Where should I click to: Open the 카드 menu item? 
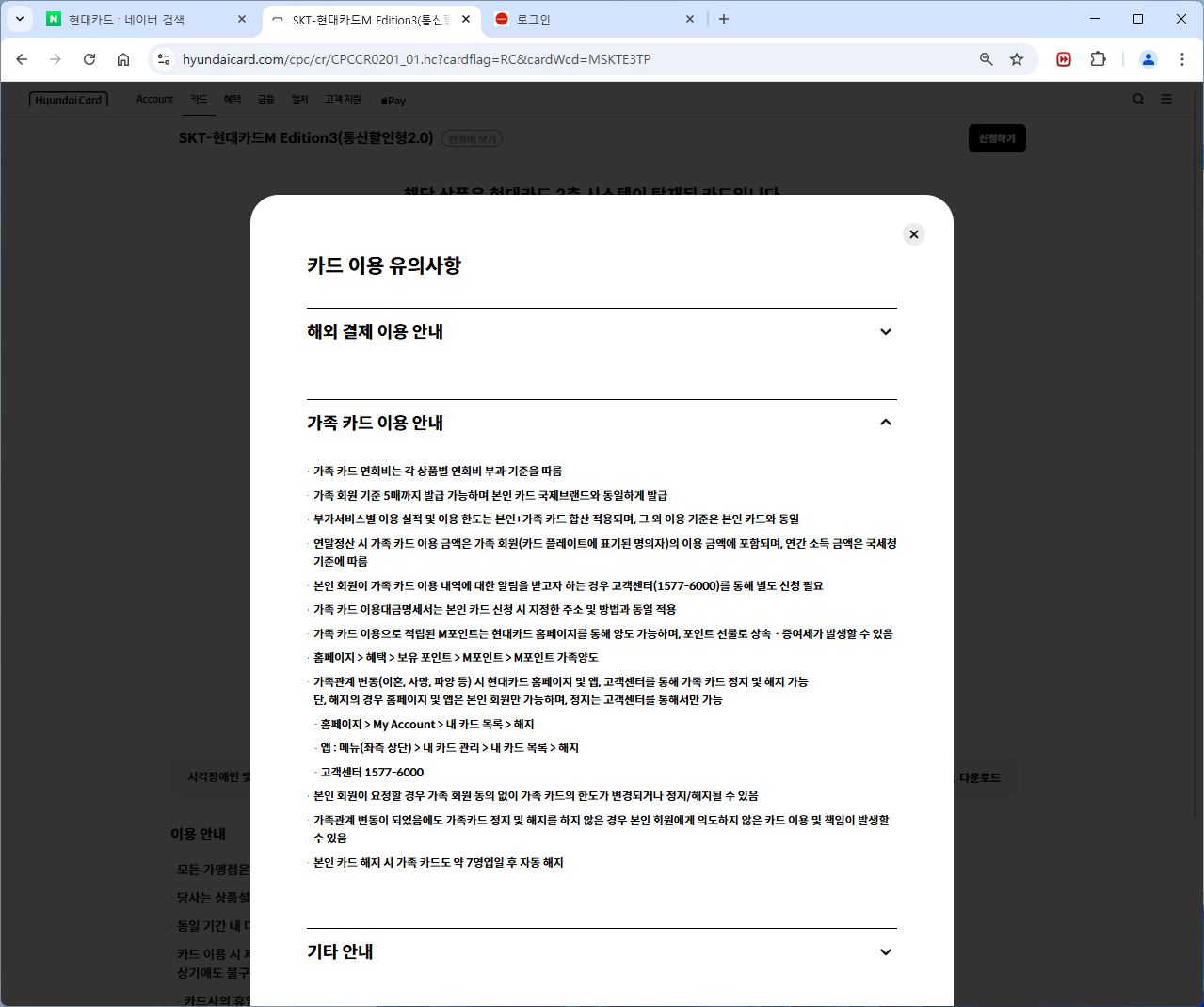click(199, 99)
